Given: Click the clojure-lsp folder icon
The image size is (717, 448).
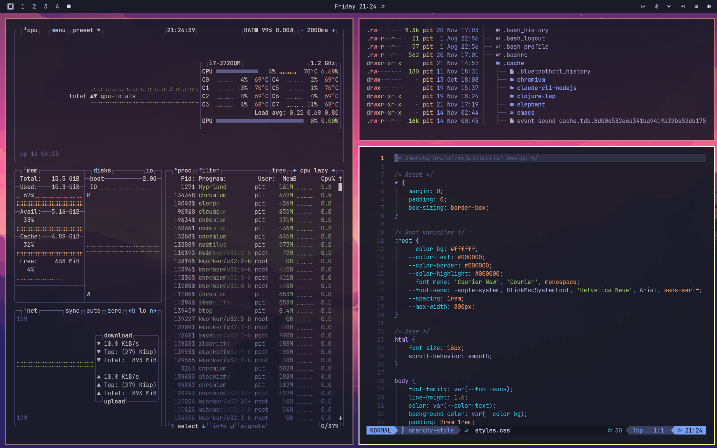Looking at the screenshot, I should pos(512,96).
